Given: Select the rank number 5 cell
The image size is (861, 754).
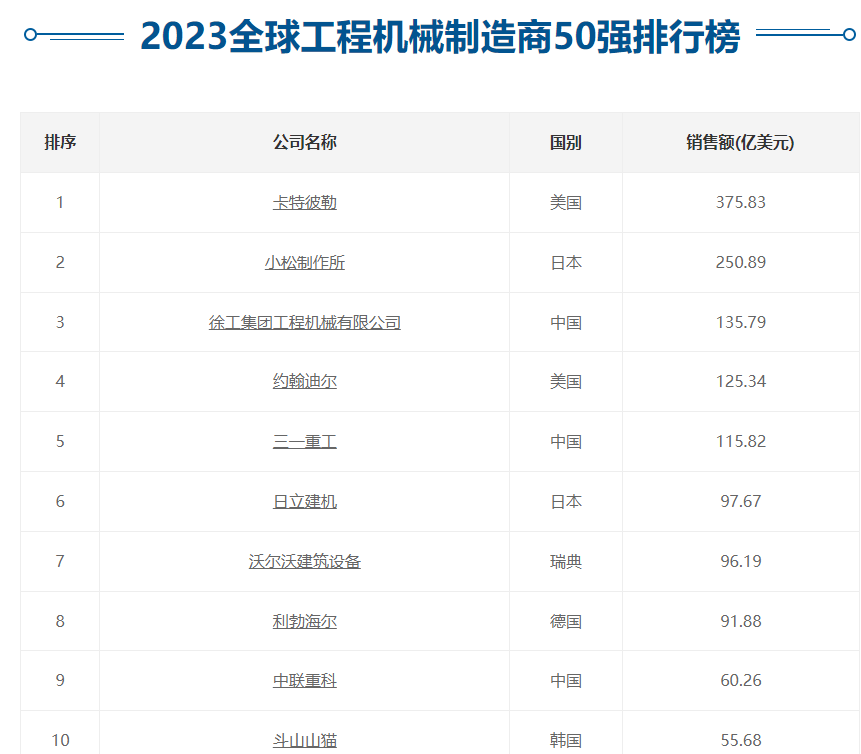Looking at the screenshot, I should click(x=59, y=442).
